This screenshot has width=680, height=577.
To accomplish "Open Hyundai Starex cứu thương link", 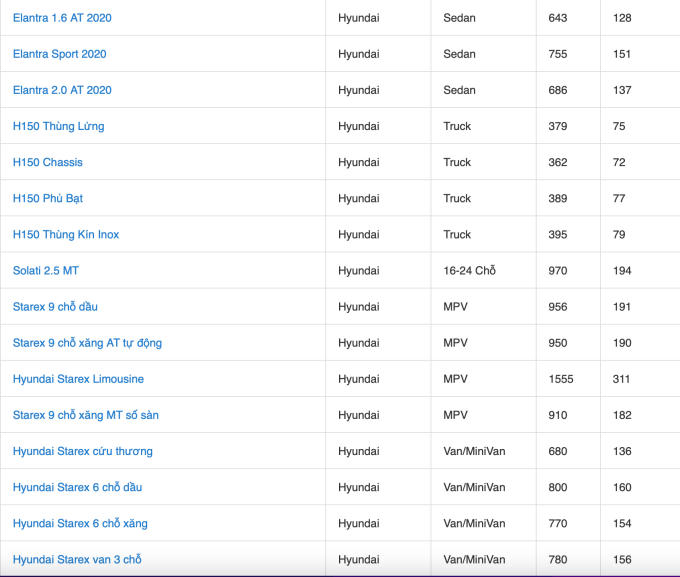I will [83, 451].
